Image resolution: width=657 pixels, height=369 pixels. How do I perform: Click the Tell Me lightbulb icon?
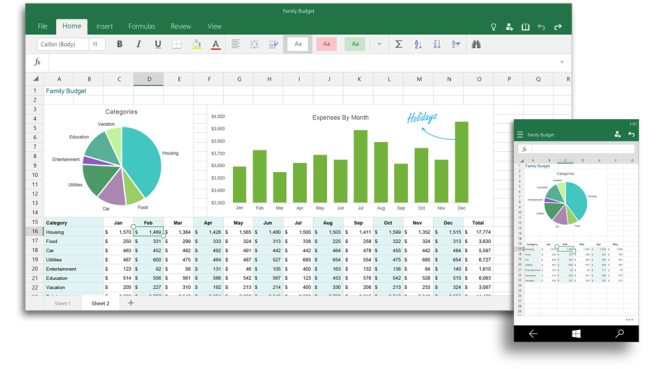tap(494, 27)
